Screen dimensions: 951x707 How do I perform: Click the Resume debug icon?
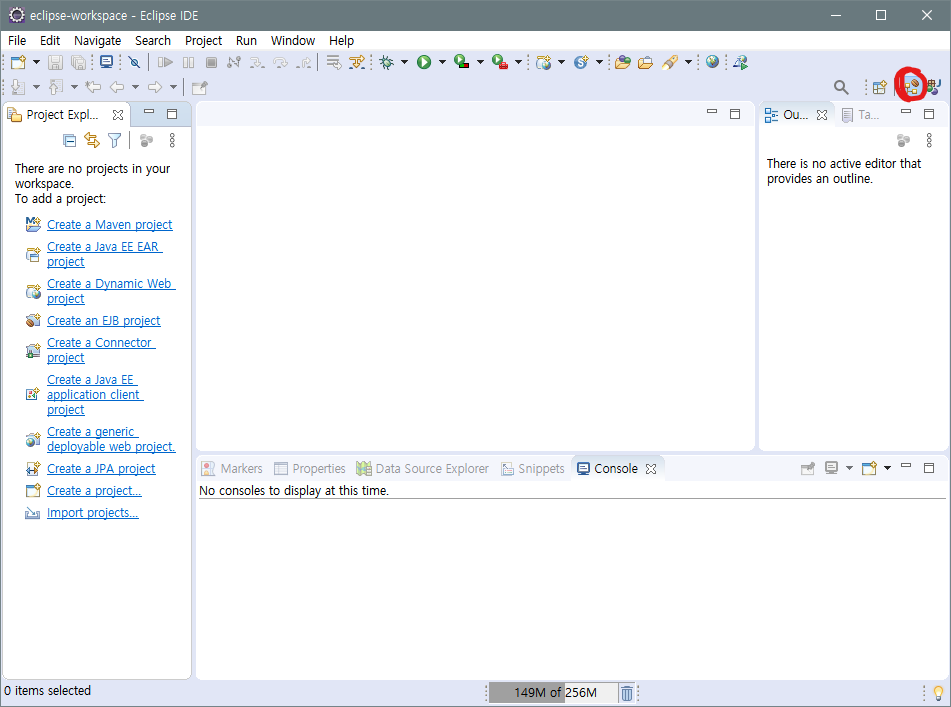(x=165, y=62)
